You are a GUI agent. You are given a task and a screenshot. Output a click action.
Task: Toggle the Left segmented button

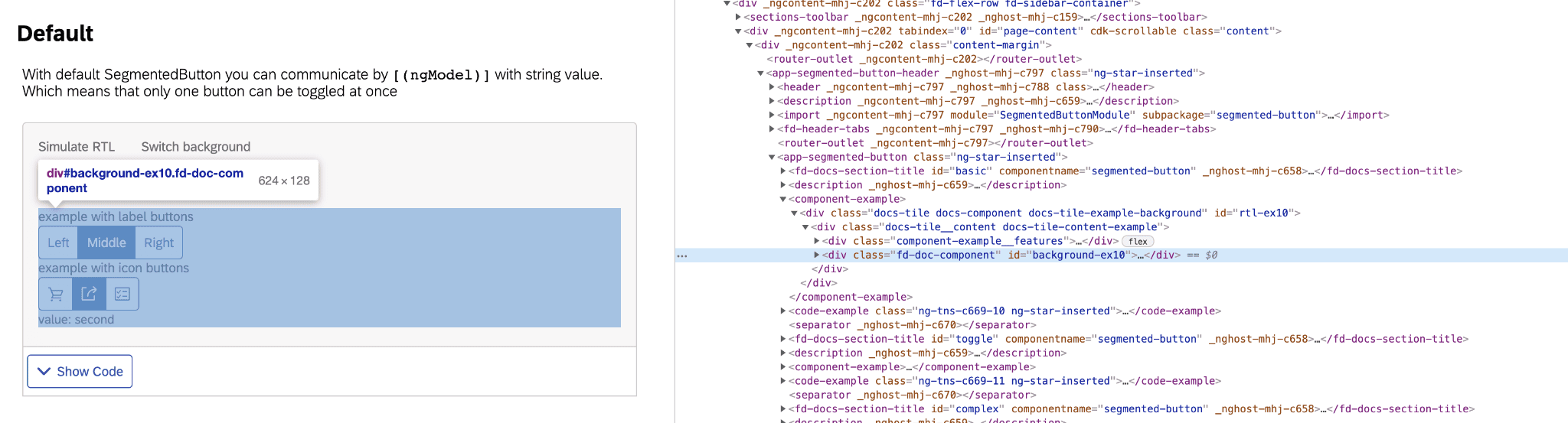tap(58, 242)
